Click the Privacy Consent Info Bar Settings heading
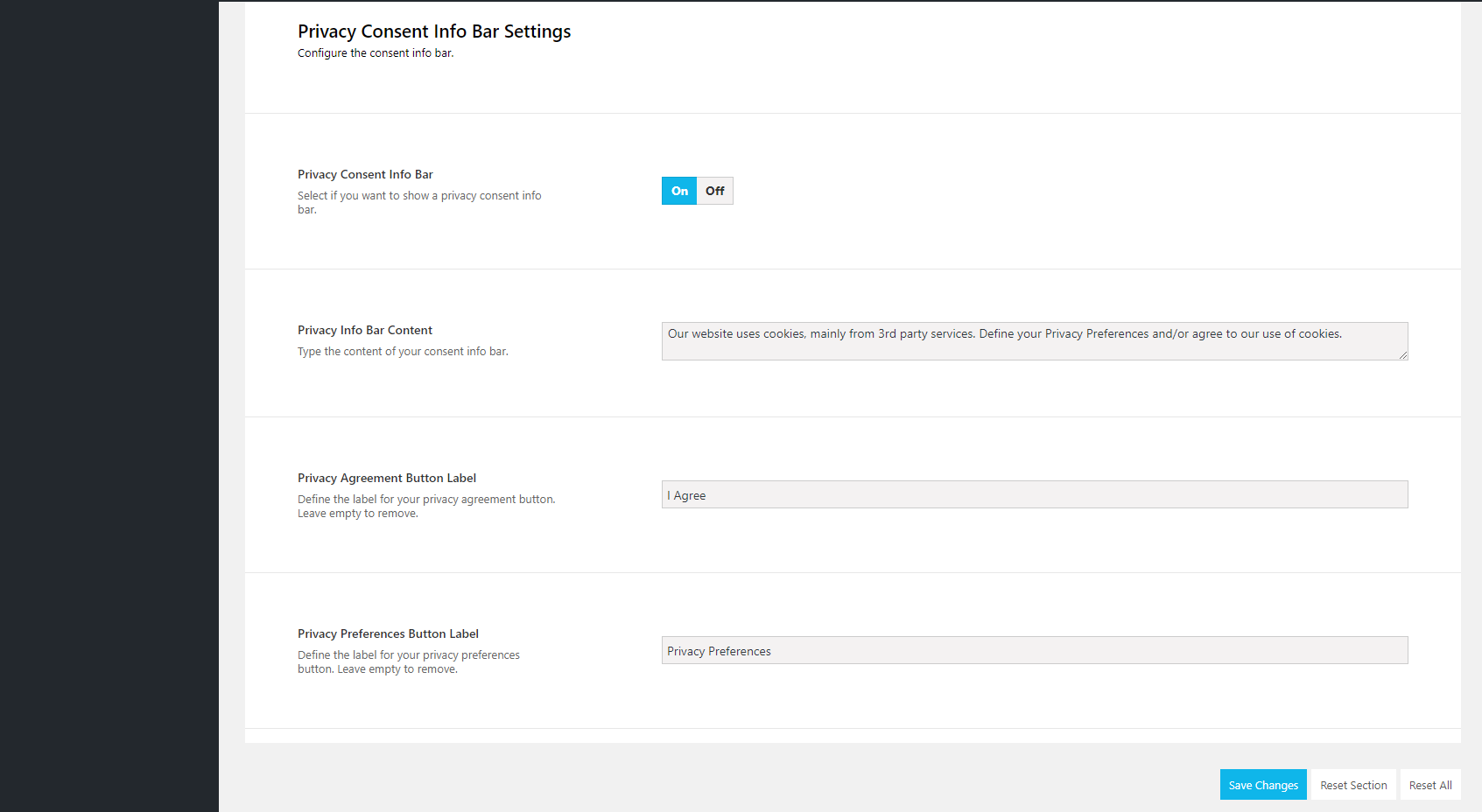Viewport: 1482px width, 812px height. click(433, 31)
